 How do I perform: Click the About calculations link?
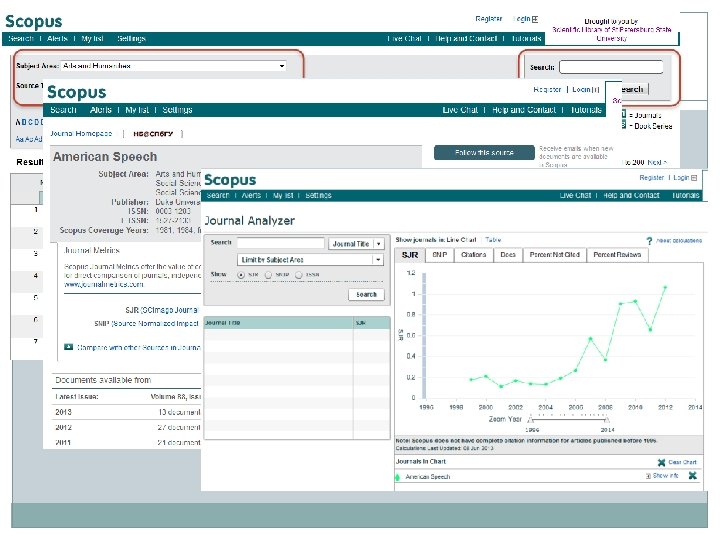coord(679,241)
